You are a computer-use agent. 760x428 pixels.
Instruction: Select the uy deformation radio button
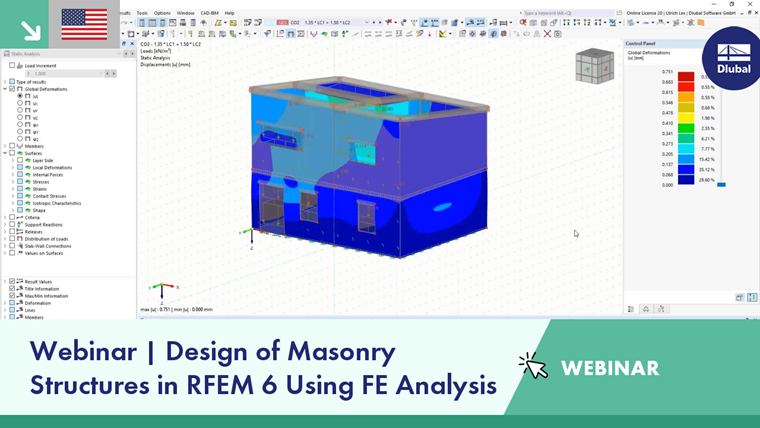tap(20, 111)
